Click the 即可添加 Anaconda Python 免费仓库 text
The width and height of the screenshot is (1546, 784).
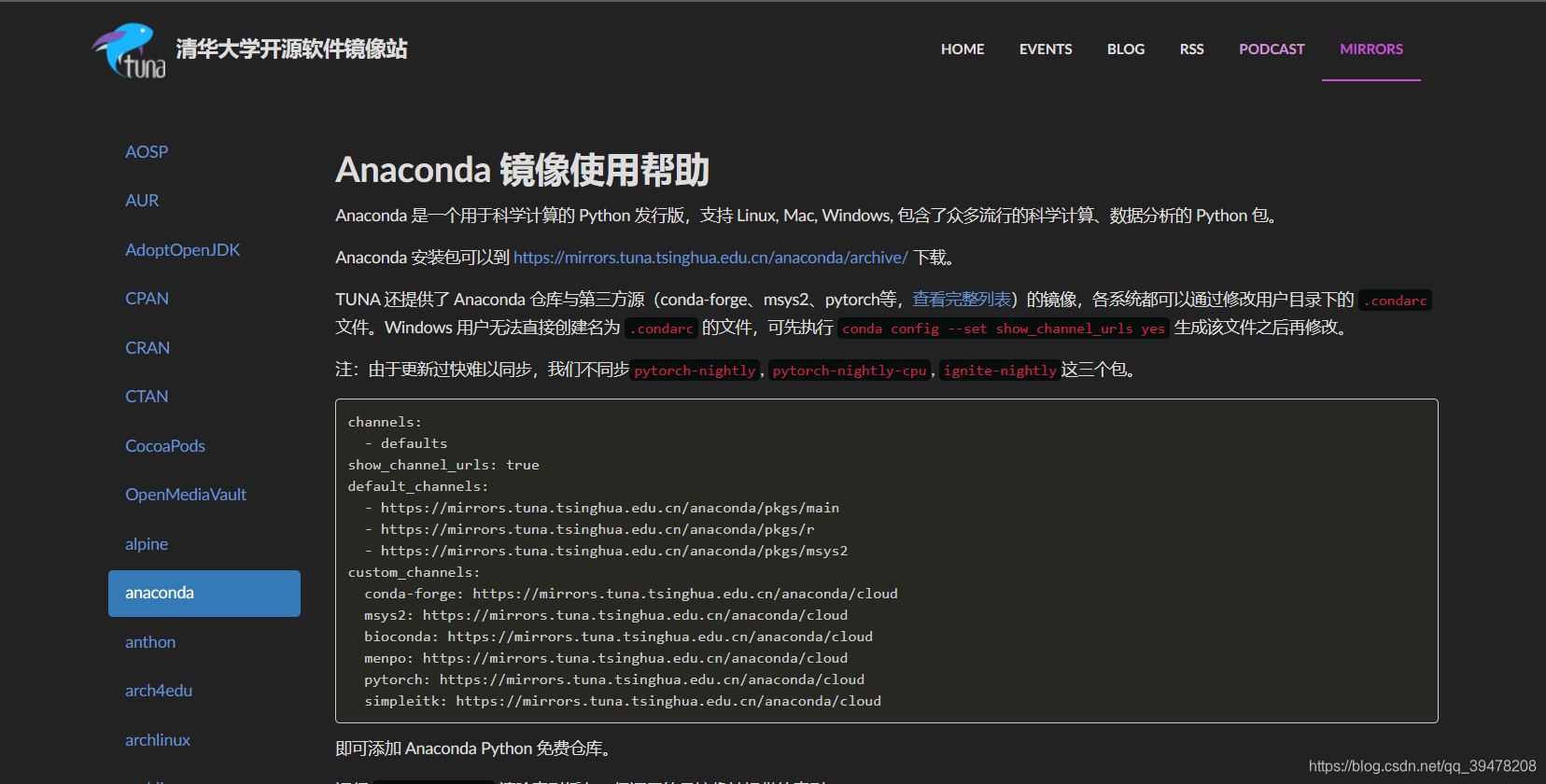click(x=474, y=749)
